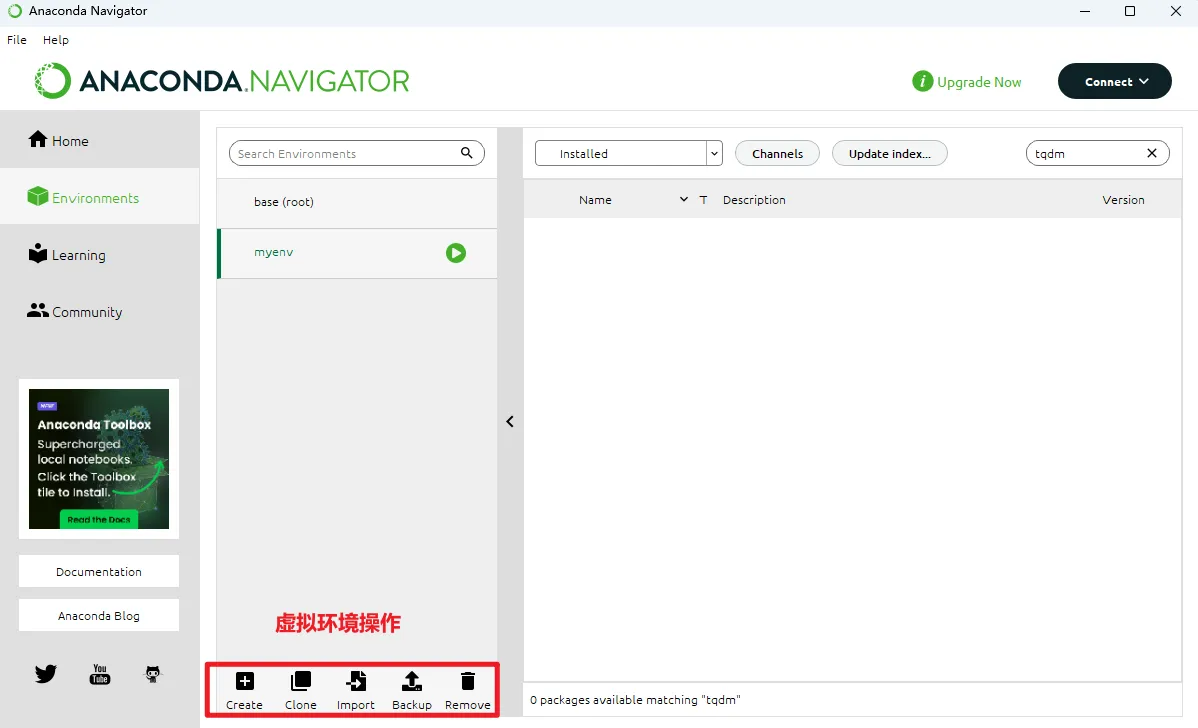This screenshot has height=728, width=1198.
Task: Open the Anaconda Blog button
Action: click(99, 615)
